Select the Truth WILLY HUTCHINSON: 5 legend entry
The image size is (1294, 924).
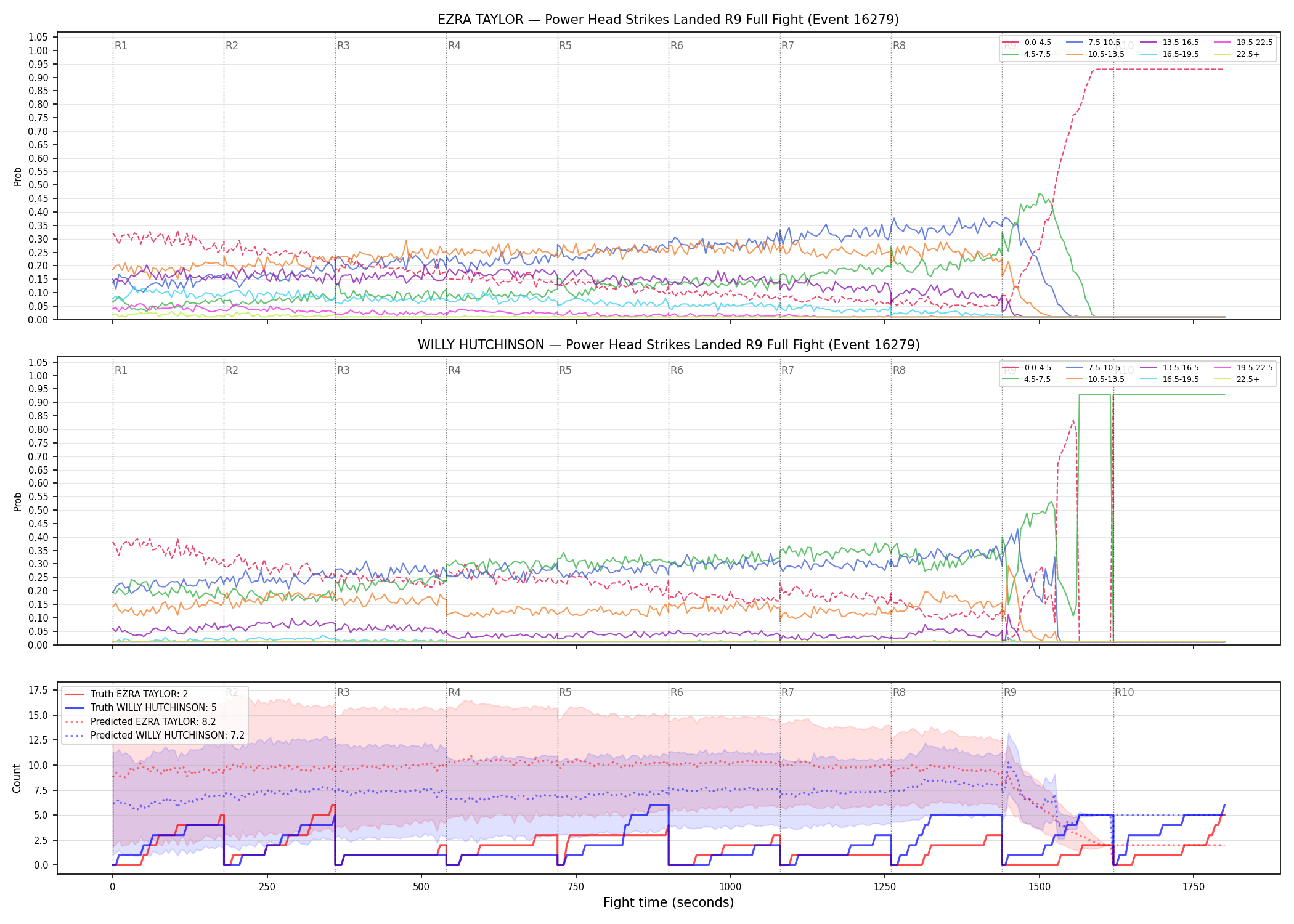(x=140, y=708)
